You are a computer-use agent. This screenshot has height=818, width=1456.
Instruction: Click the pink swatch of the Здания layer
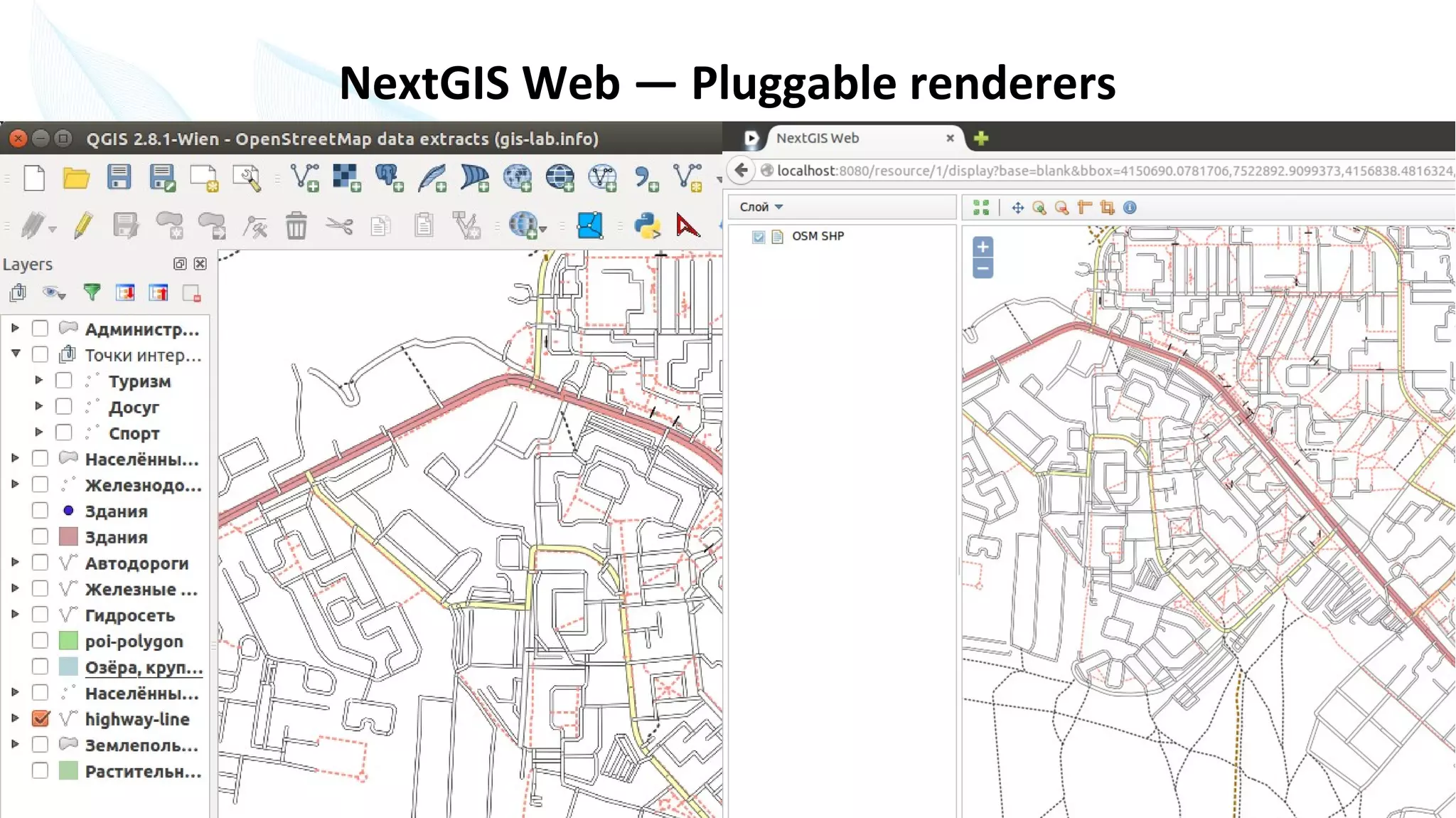pos(68,536)
